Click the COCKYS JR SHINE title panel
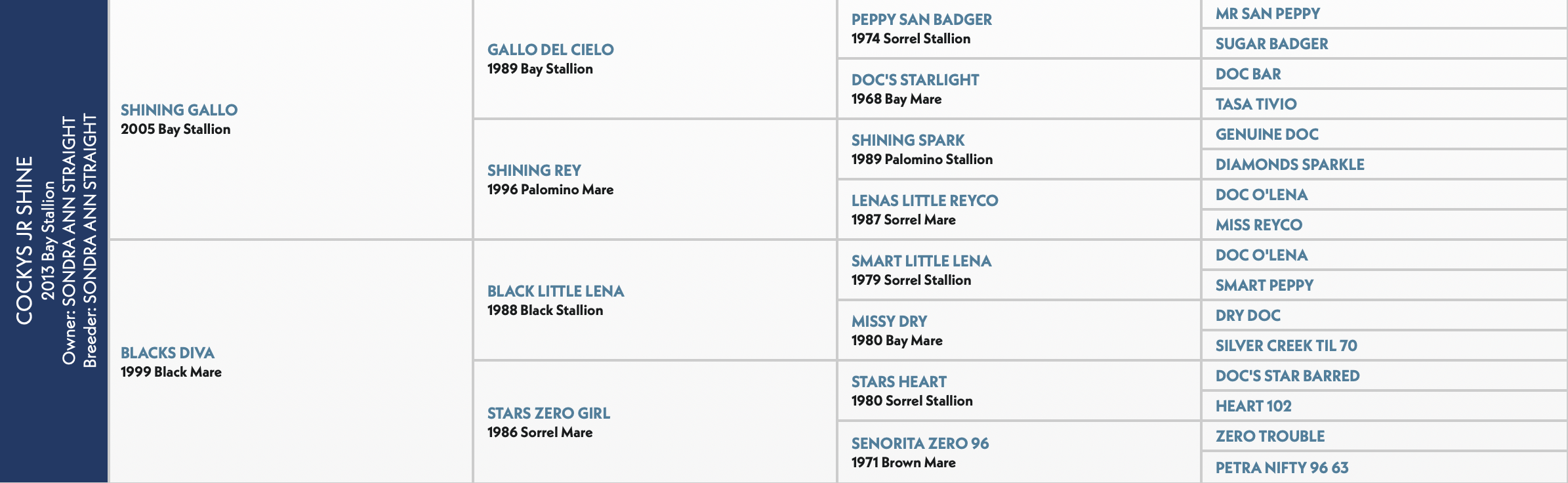The height and width of the screenshot is (483, 1568). tap(54, 241)
